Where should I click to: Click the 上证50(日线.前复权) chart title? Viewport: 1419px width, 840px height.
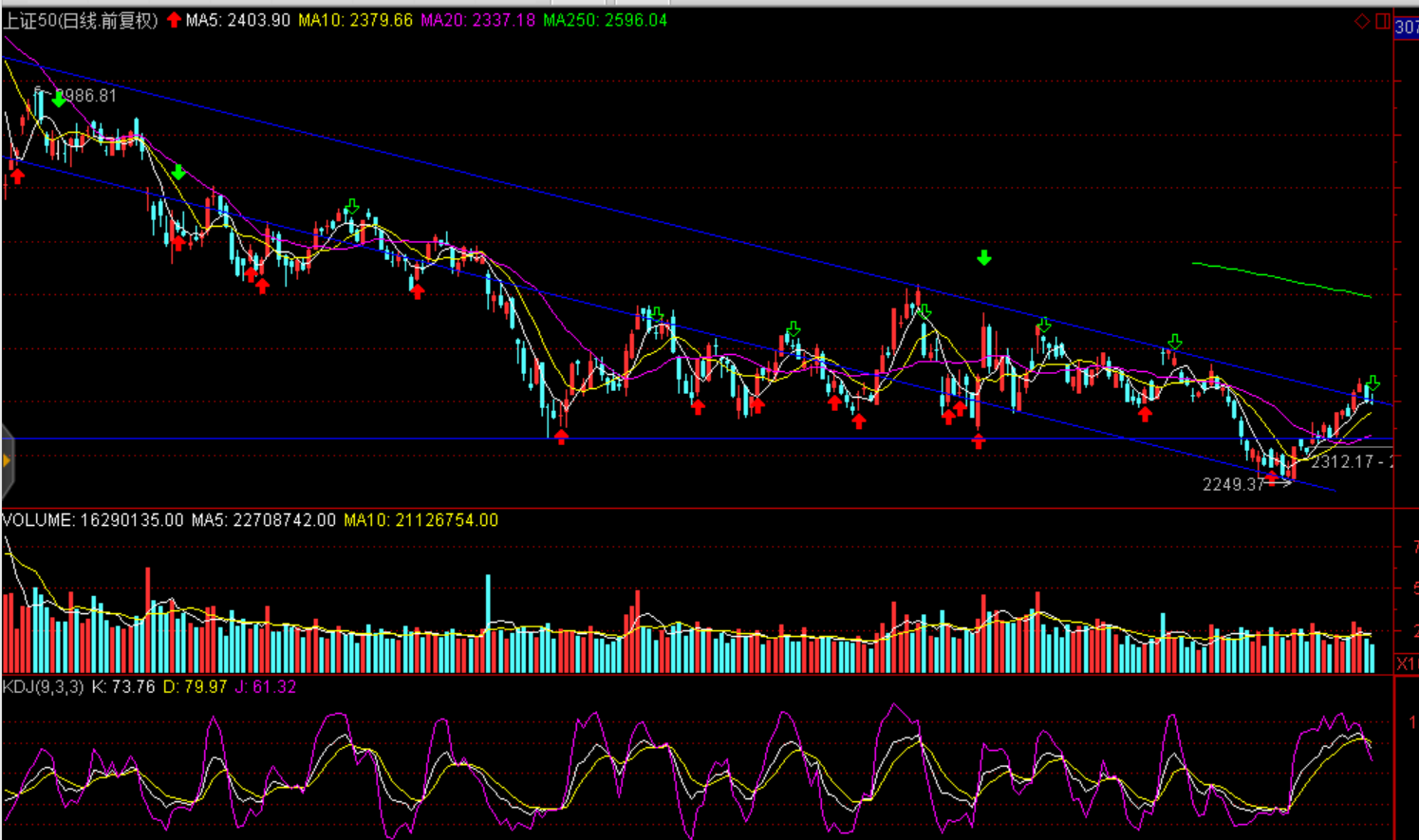[x=81, y=20]
